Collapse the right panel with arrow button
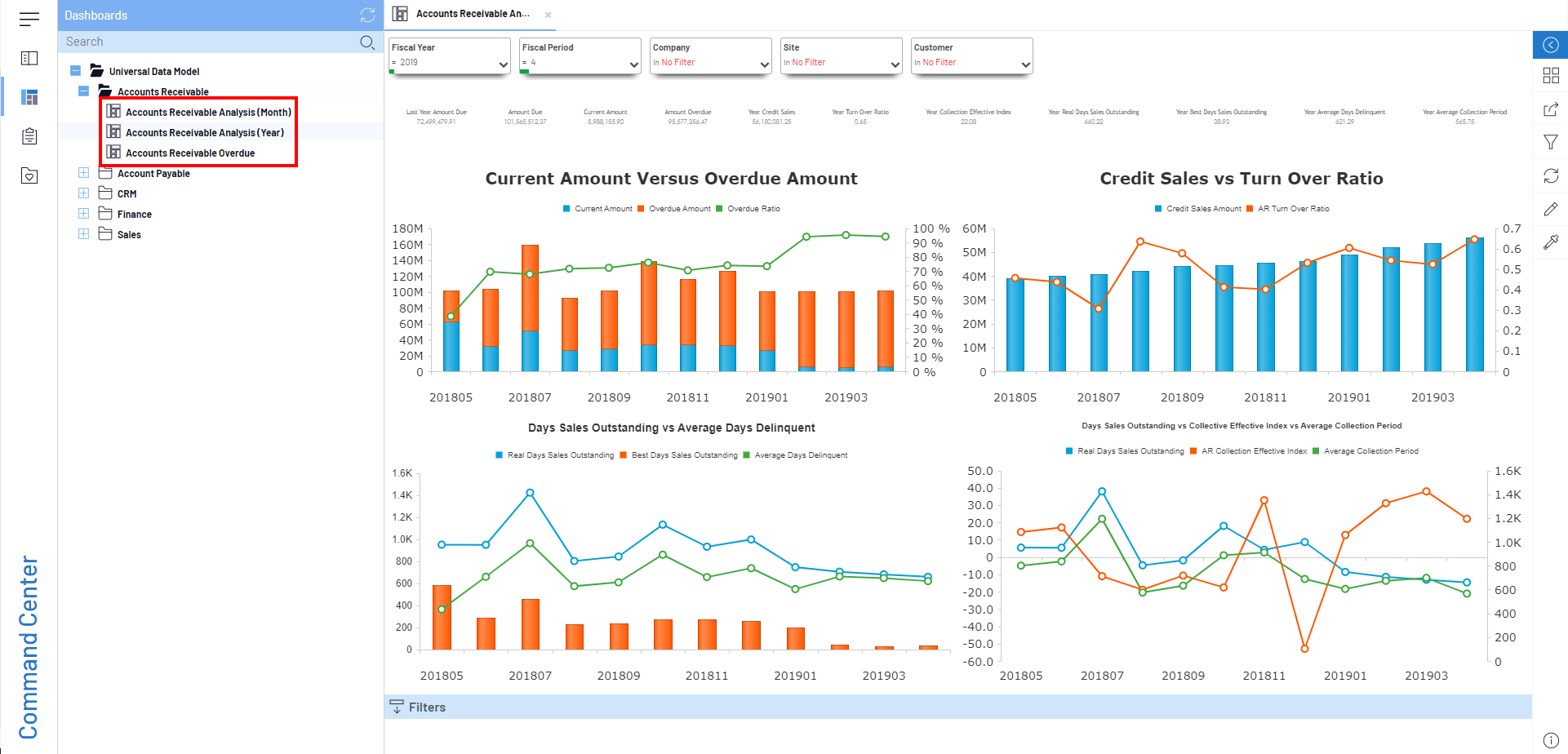Screen dimensions: 1568x754 coord(1550,45)
